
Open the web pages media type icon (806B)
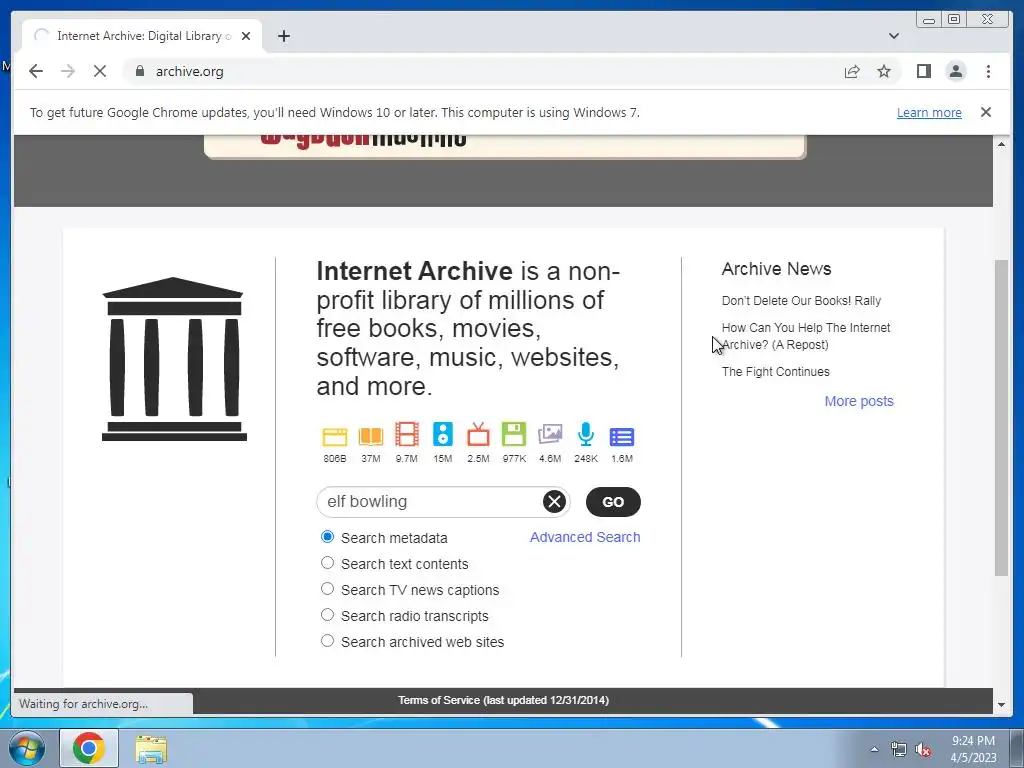[x=334, y=436]
